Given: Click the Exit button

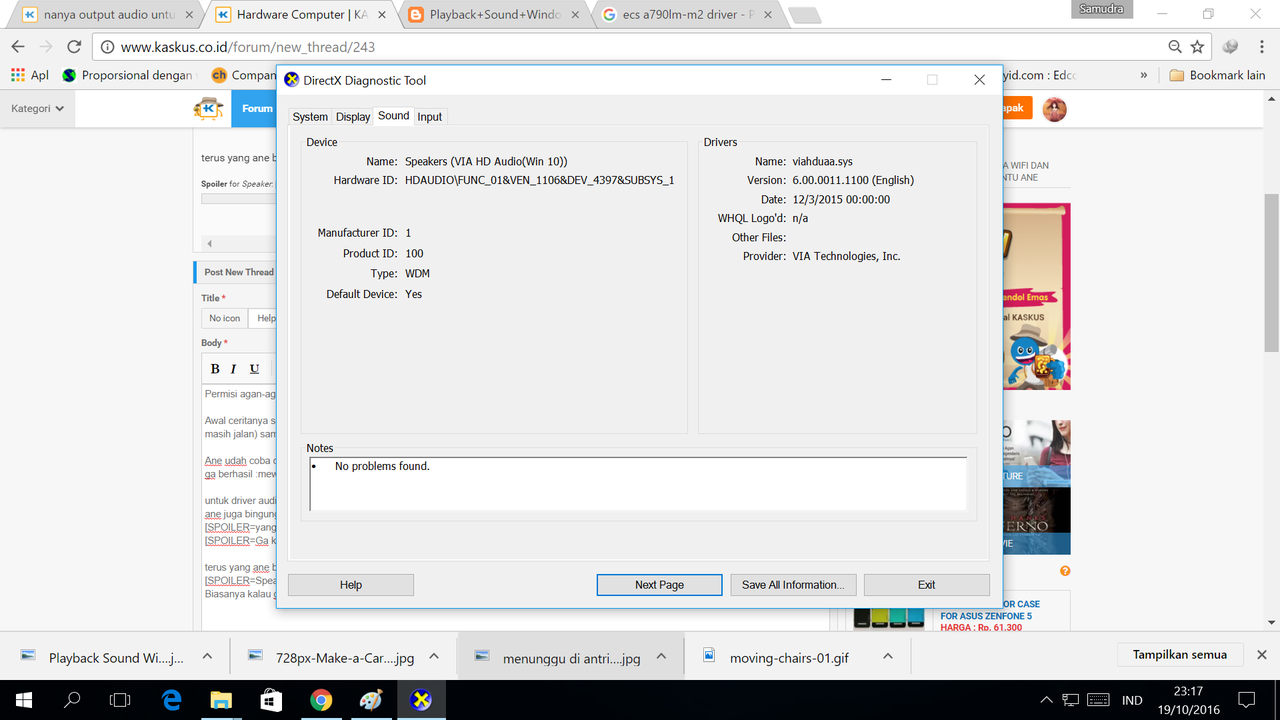Looking at the screenshot, I should point(927,585).
